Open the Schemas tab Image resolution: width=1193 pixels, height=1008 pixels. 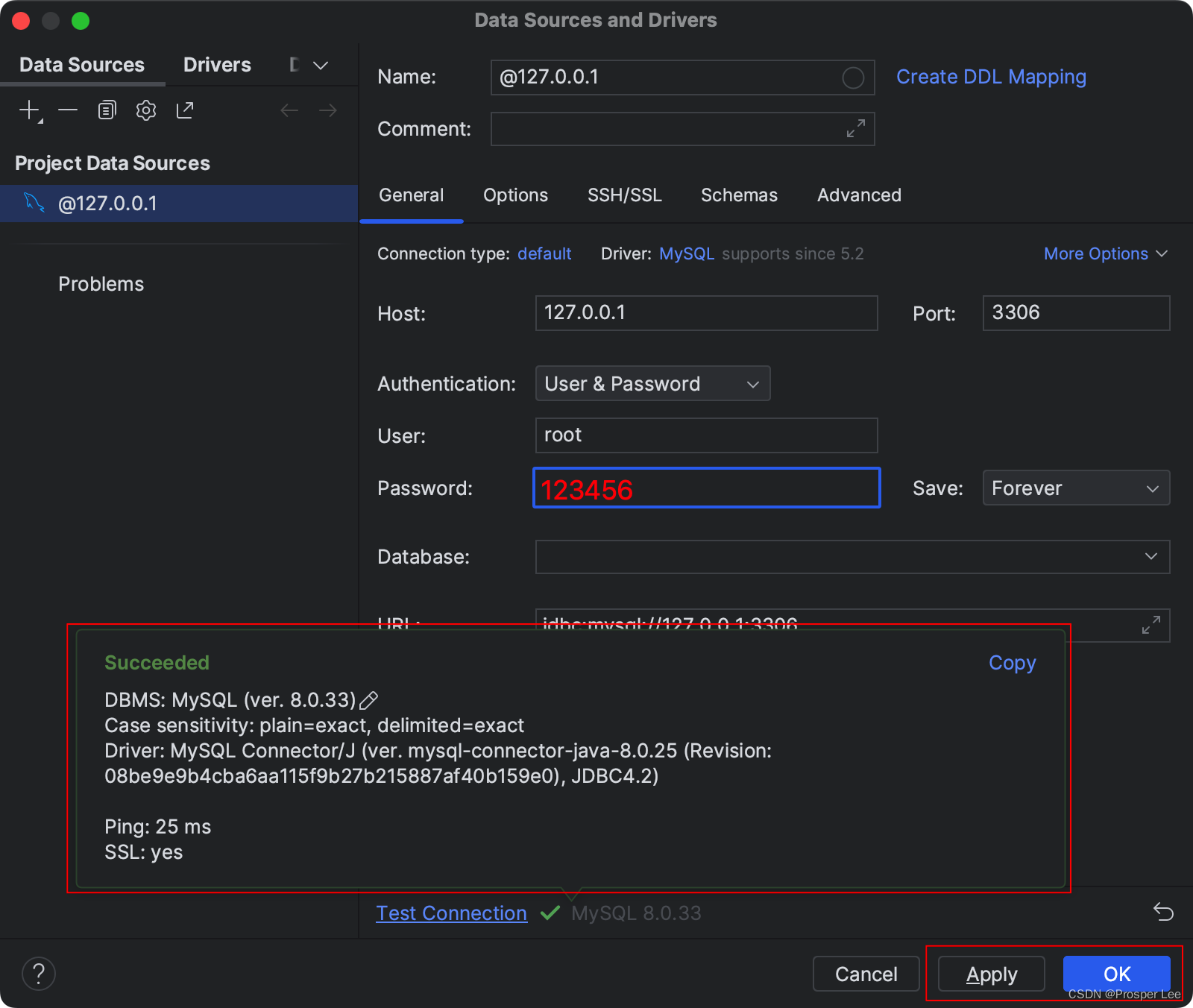pyautogui.click(x=739, y=195)
